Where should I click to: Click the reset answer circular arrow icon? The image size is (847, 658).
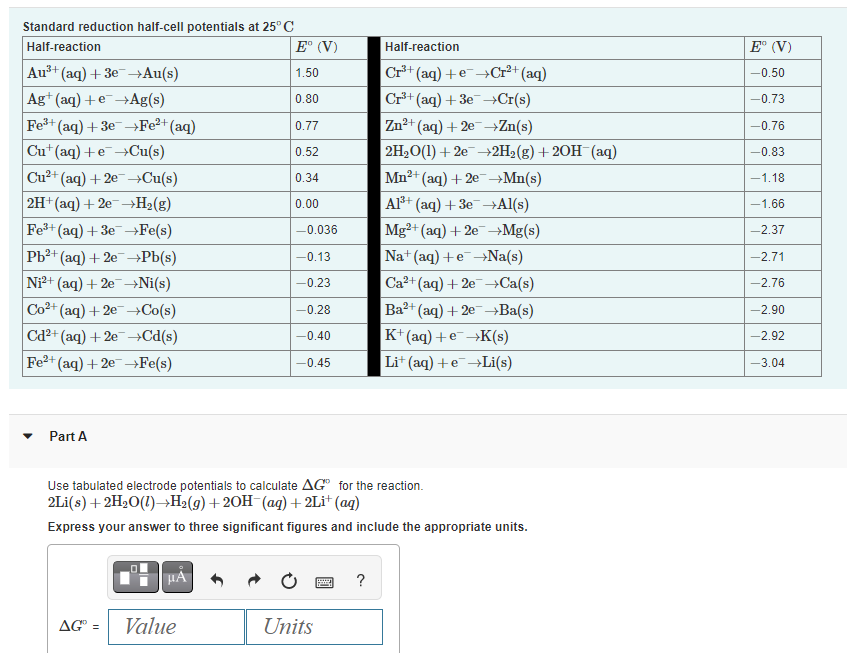(289, 578)
